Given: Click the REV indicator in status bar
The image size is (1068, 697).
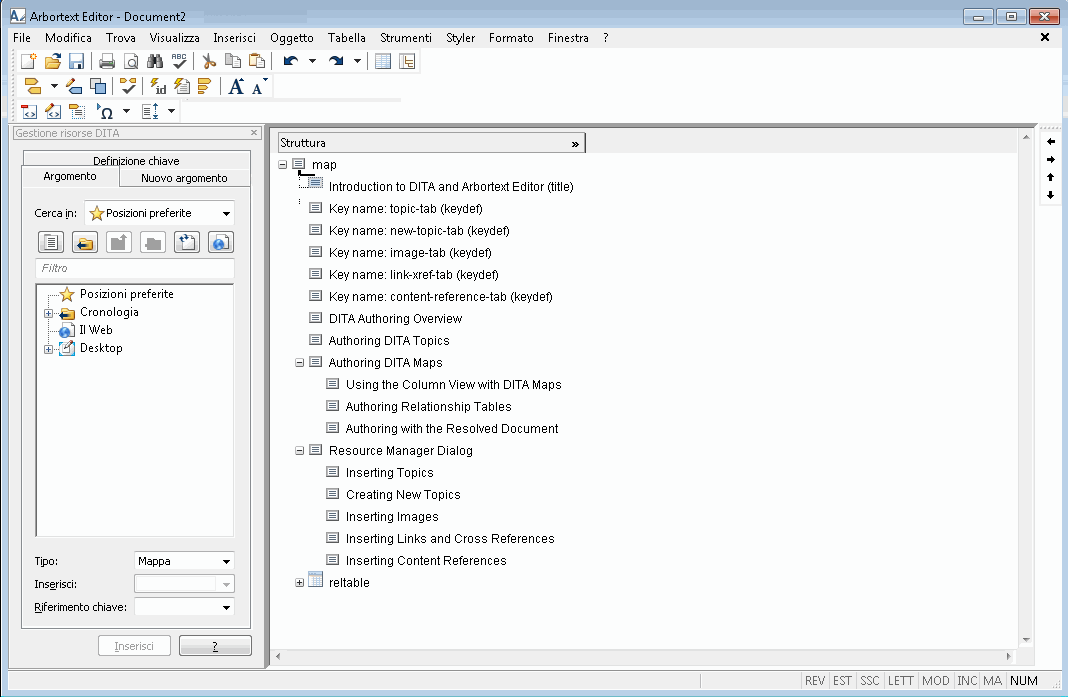Looking at the screenshot, I should (815, 681).
